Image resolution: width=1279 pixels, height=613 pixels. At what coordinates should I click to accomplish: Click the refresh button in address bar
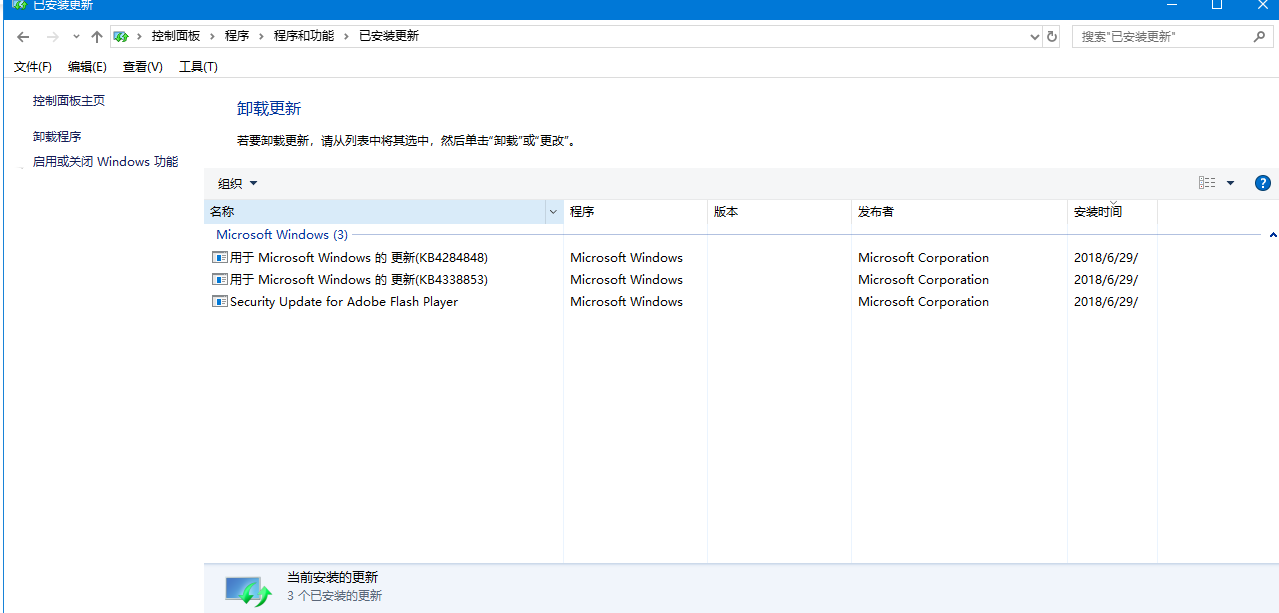pyautogui.click(x=1051, y=36)
